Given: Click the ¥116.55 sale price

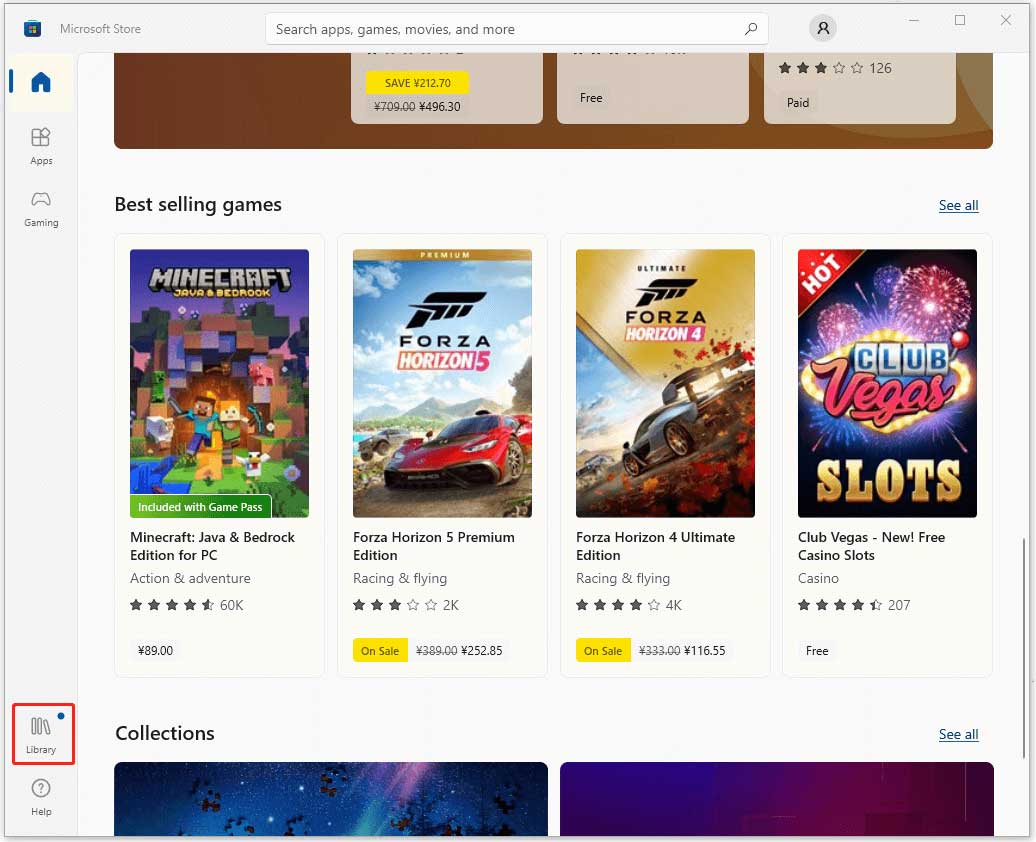Looking at the screenshot, I should point(704,651).
